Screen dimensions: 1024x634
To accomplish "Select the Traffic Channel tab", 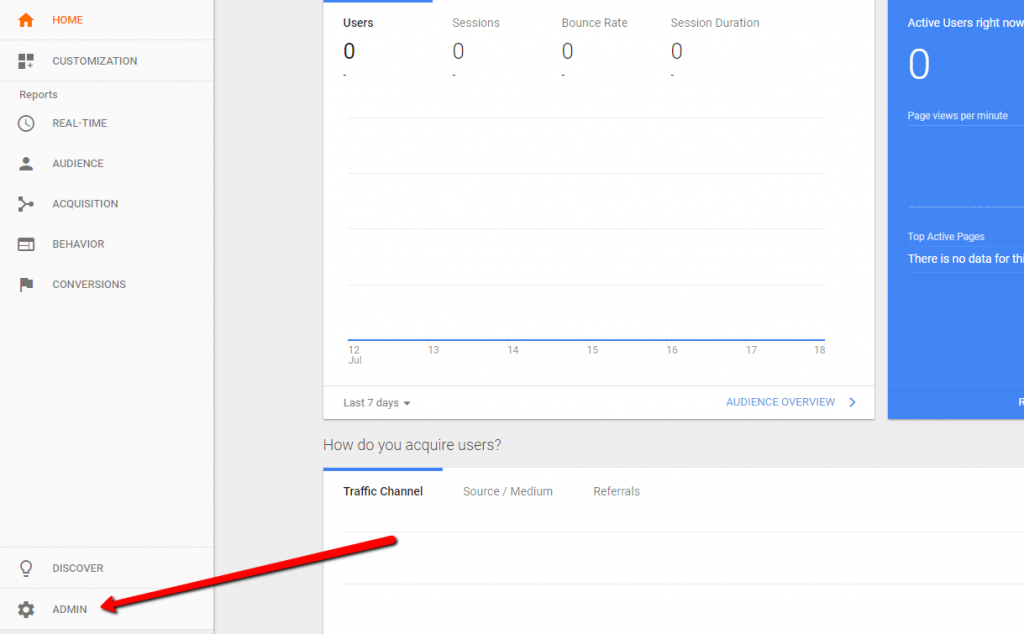I will point(383,491).
